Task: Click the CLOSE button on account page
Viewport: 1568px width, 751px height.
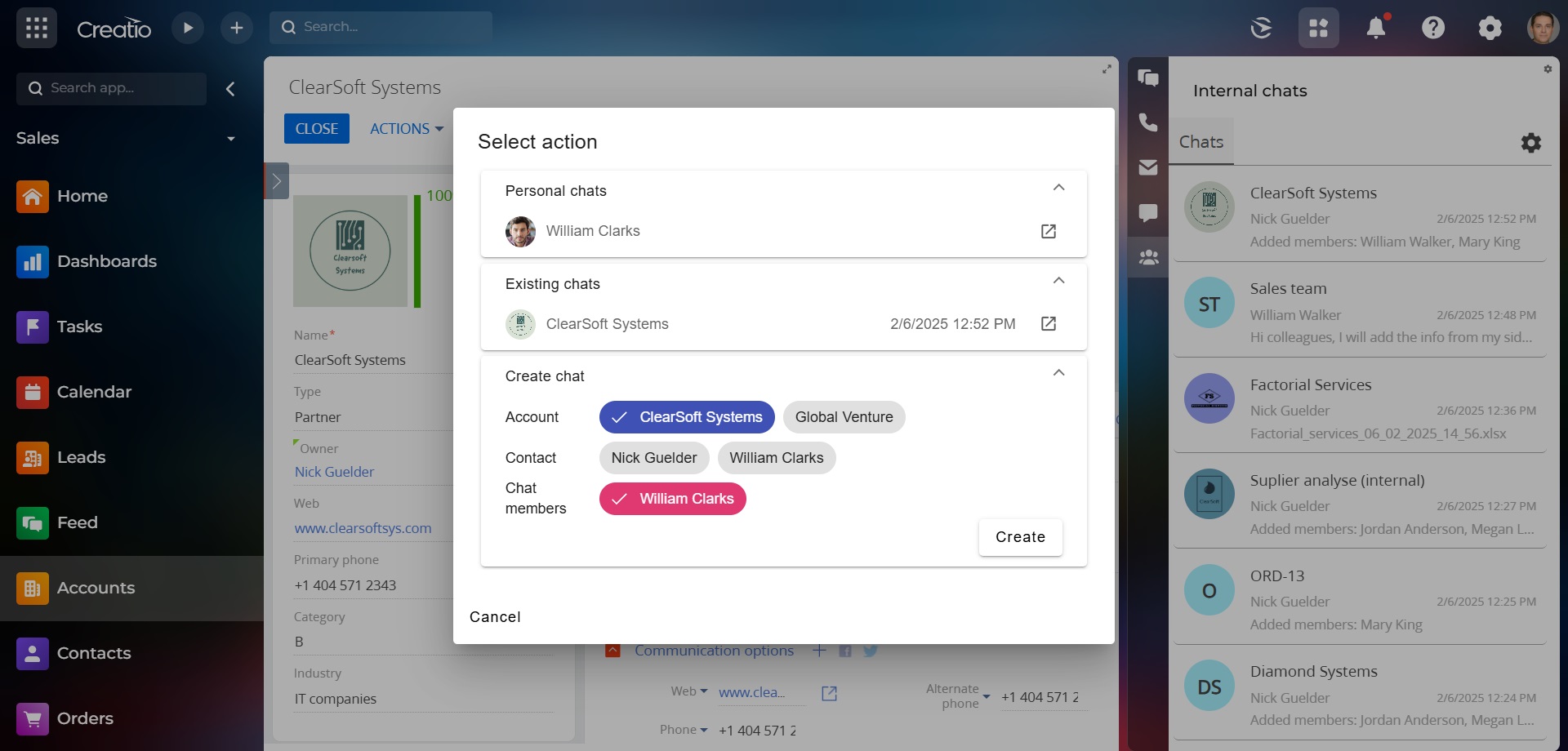Action: tap(317, 129)
